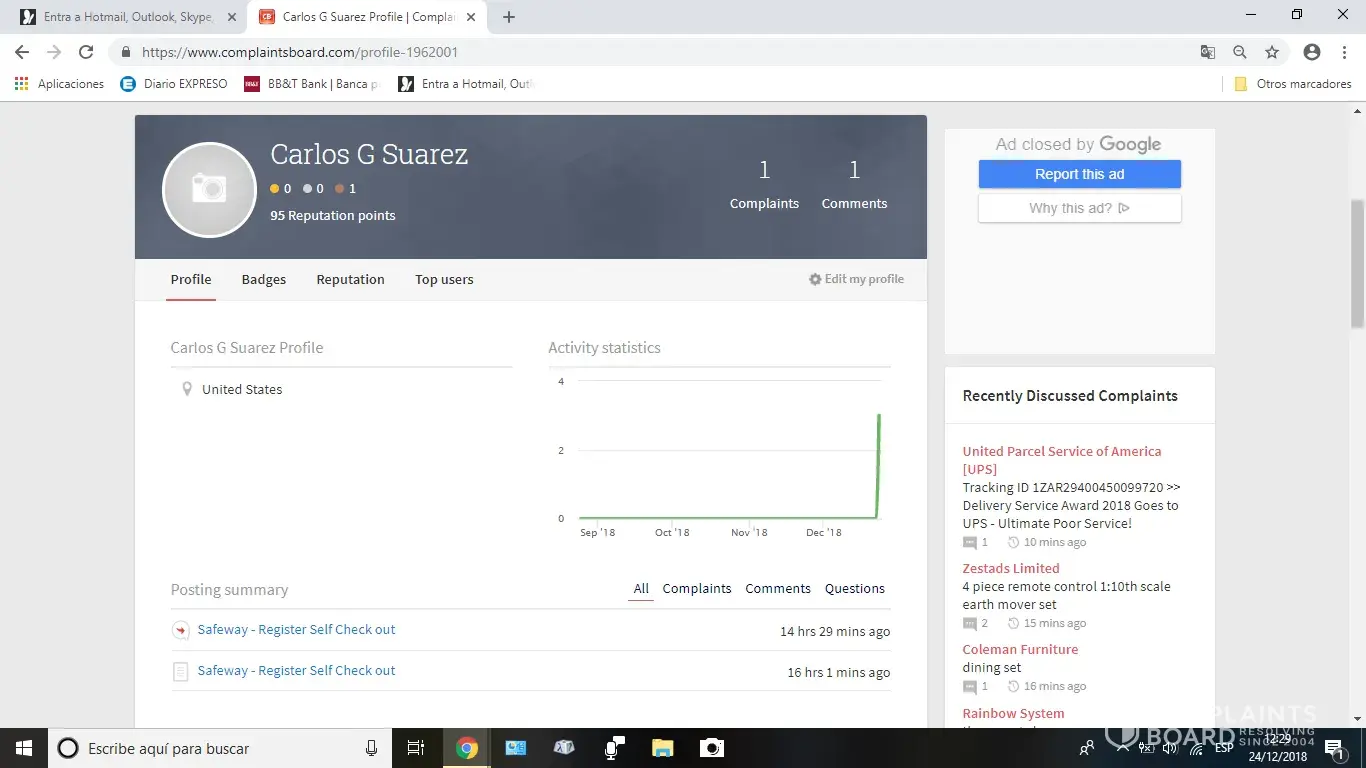Click the Edit my profile gear
The width and height of the screenshot is (1366, 768).
pos(815,280)
